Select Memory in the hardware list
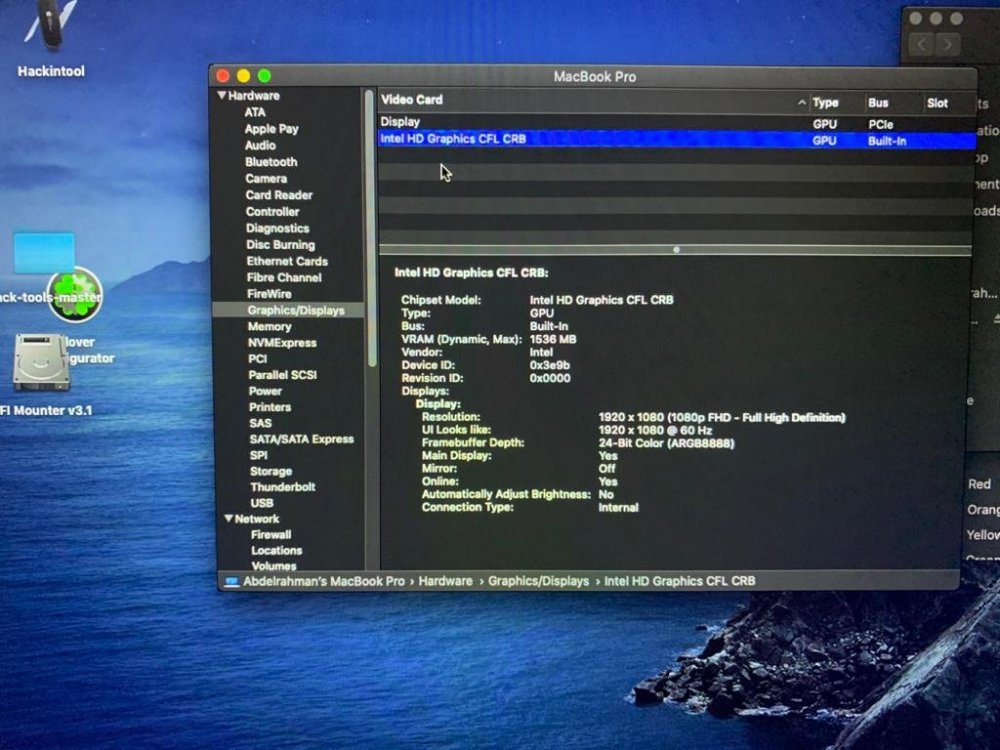Screen dimensions: 1000x750 pos(269,327)
